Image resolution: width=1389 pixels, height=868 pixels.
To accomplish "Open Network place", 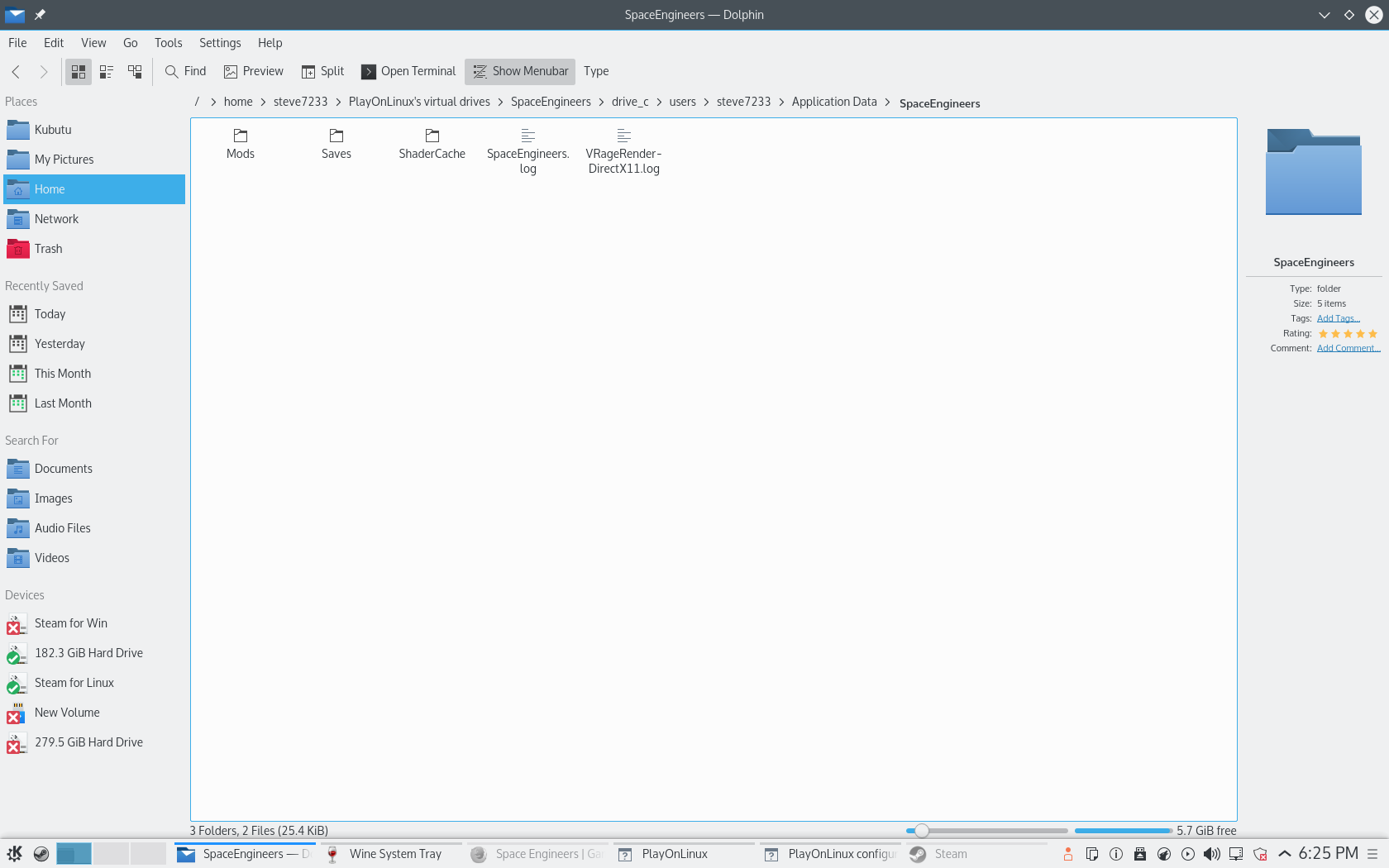I will coord(94,219).
